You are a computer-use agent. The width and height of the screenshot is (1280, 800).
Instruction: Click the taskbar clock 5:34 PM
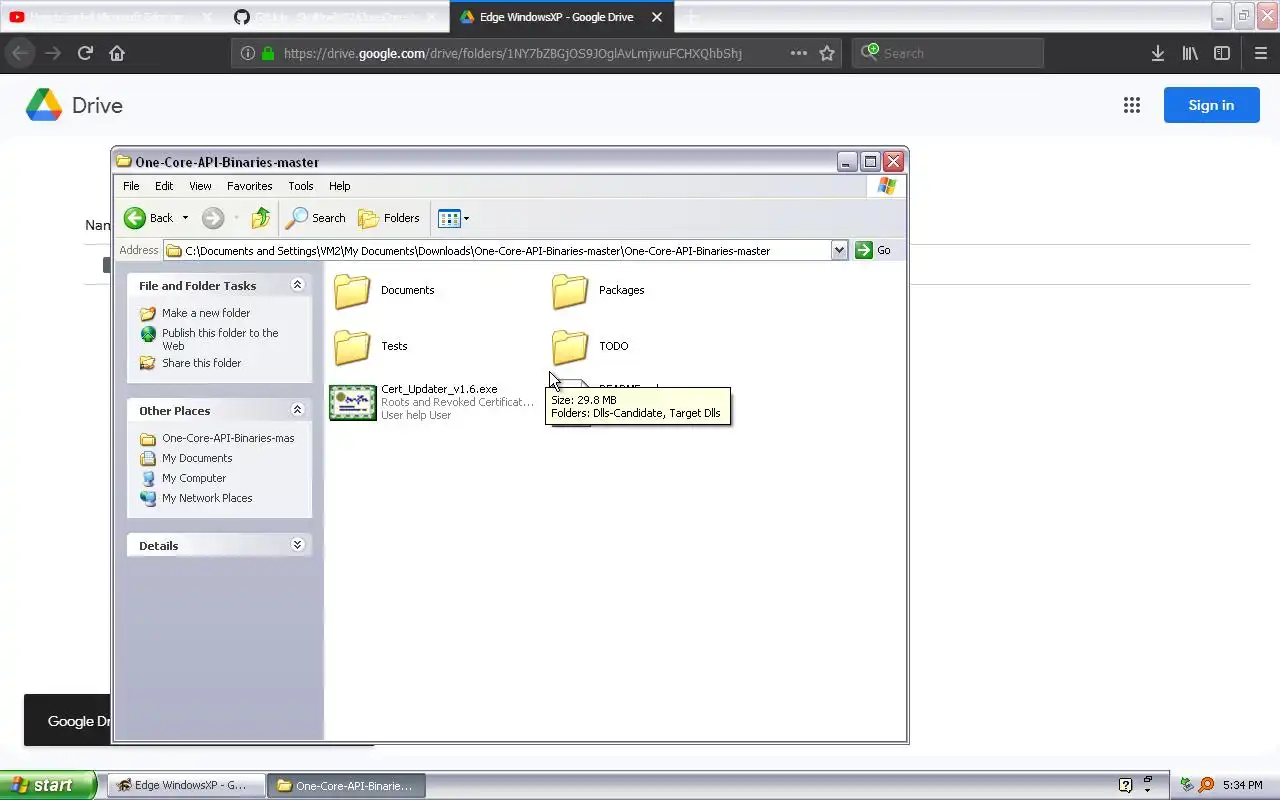point(1243,785)
